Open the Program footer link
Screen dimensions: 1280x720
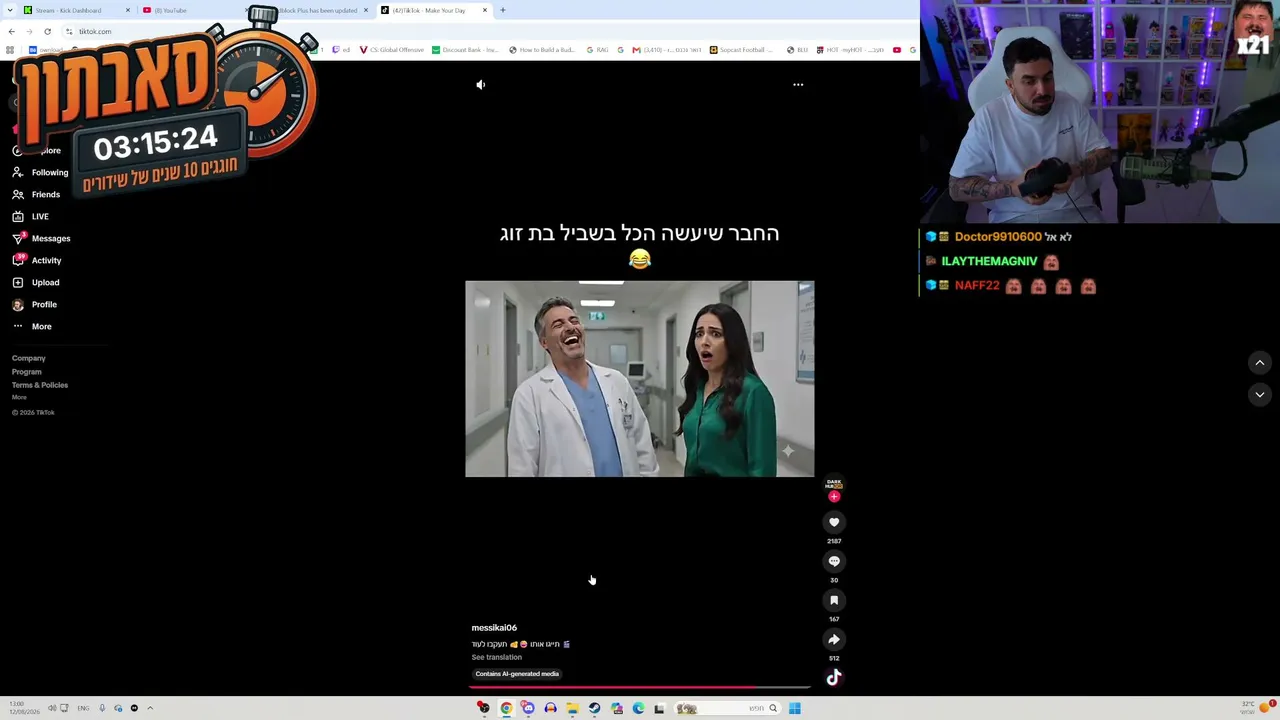pos(27,372)
